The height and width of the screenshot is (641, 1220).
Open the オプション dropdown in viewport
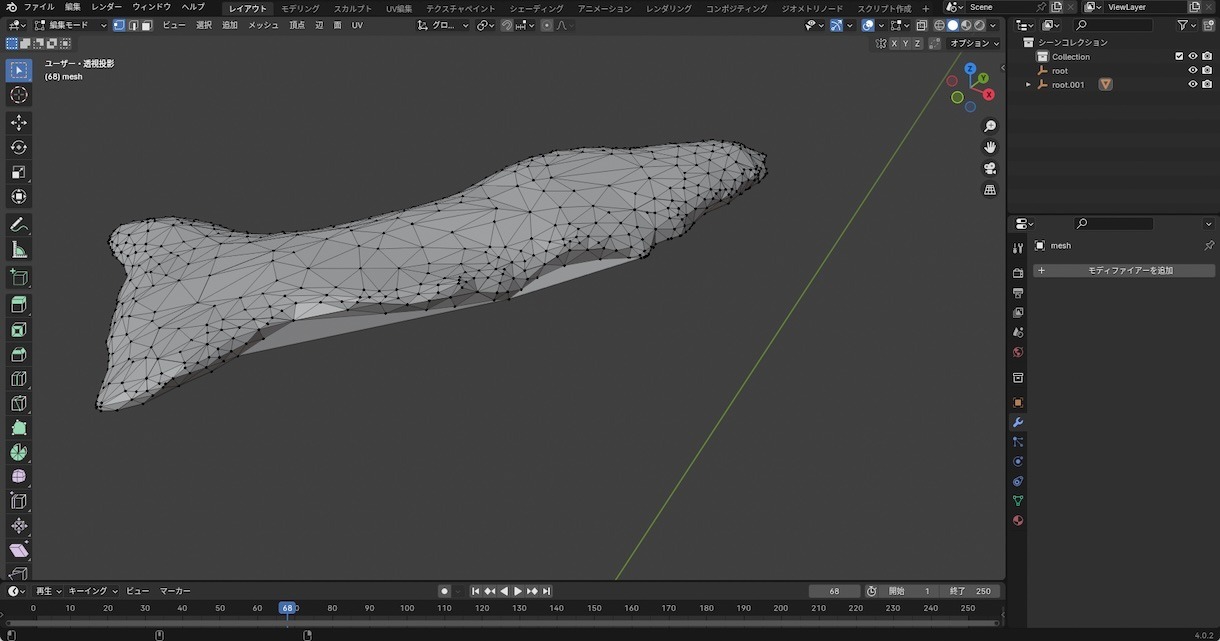(974, 43)
